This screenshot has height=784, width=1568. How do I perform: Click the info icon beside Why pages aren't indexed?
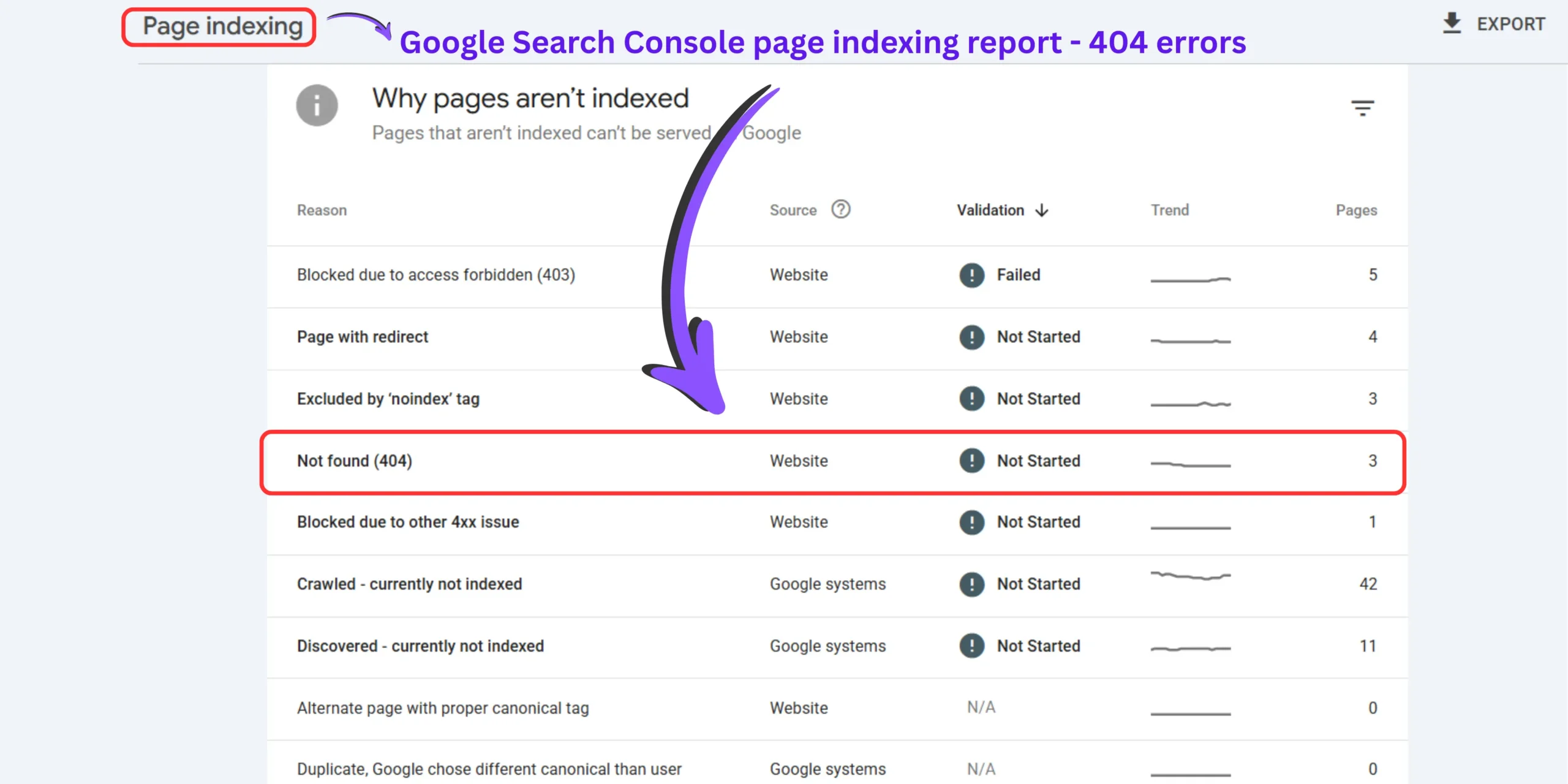tap(317, 105)
